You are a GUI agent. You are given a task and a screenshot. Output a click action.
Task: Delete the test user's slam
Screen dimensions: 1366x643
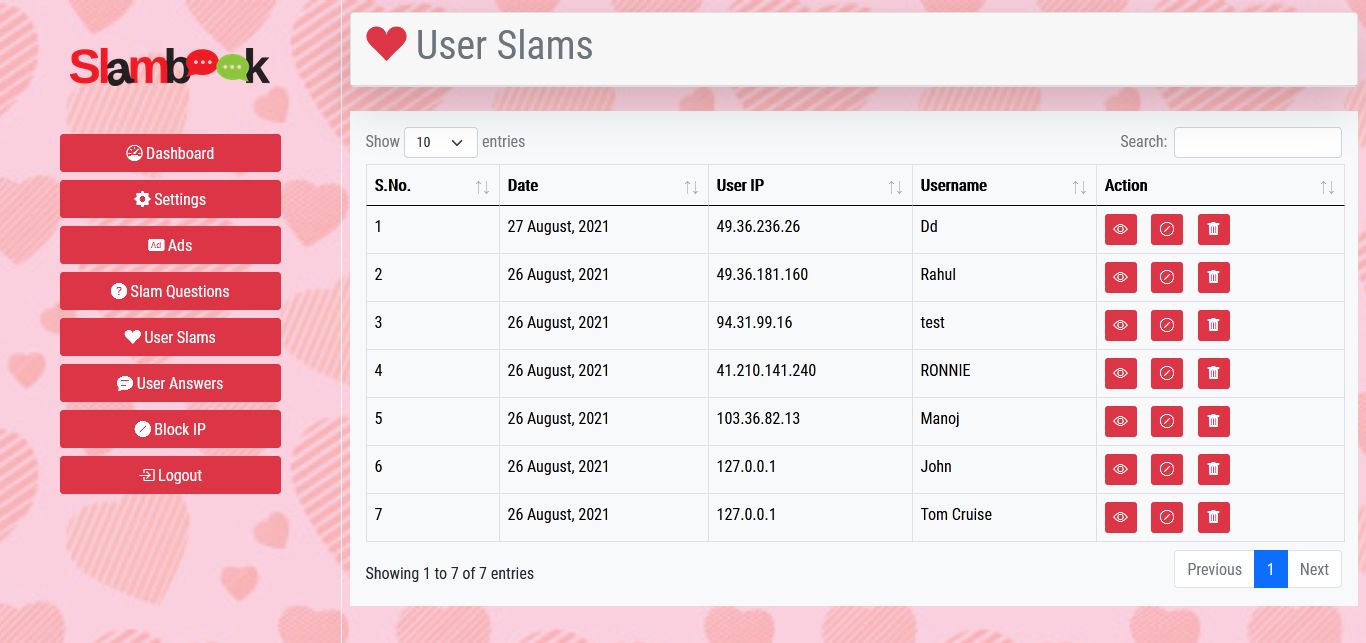click(1213, 325)
